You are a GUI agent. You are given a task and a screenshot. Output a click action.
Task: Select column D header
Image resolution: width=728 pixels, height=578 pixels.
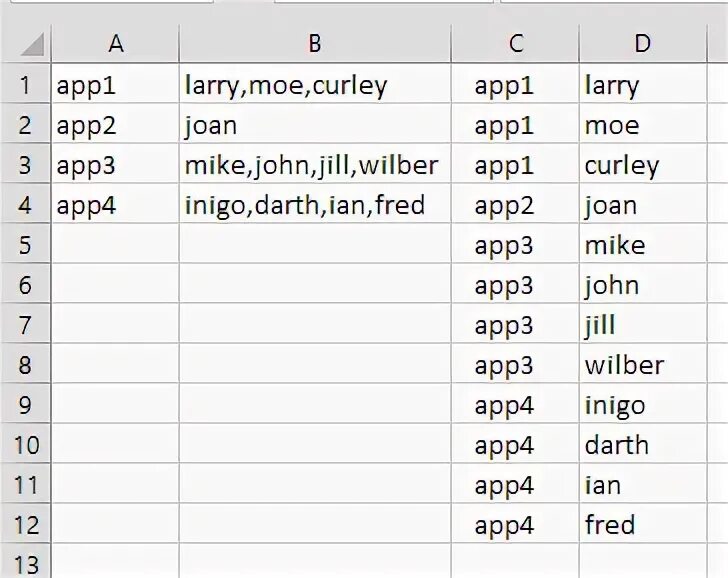click(642, 43)
